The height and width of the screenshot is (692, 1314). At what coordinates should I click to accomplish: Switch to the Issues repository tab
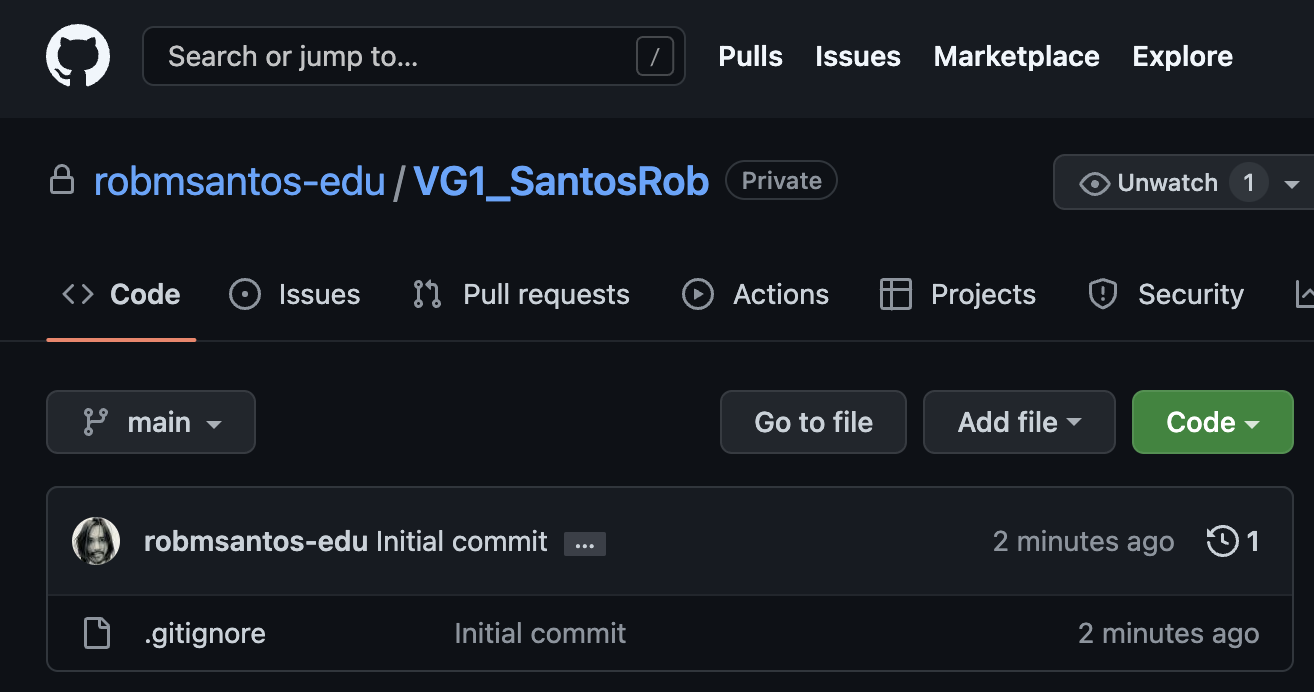pyautogui.click(x=295, y=294)
